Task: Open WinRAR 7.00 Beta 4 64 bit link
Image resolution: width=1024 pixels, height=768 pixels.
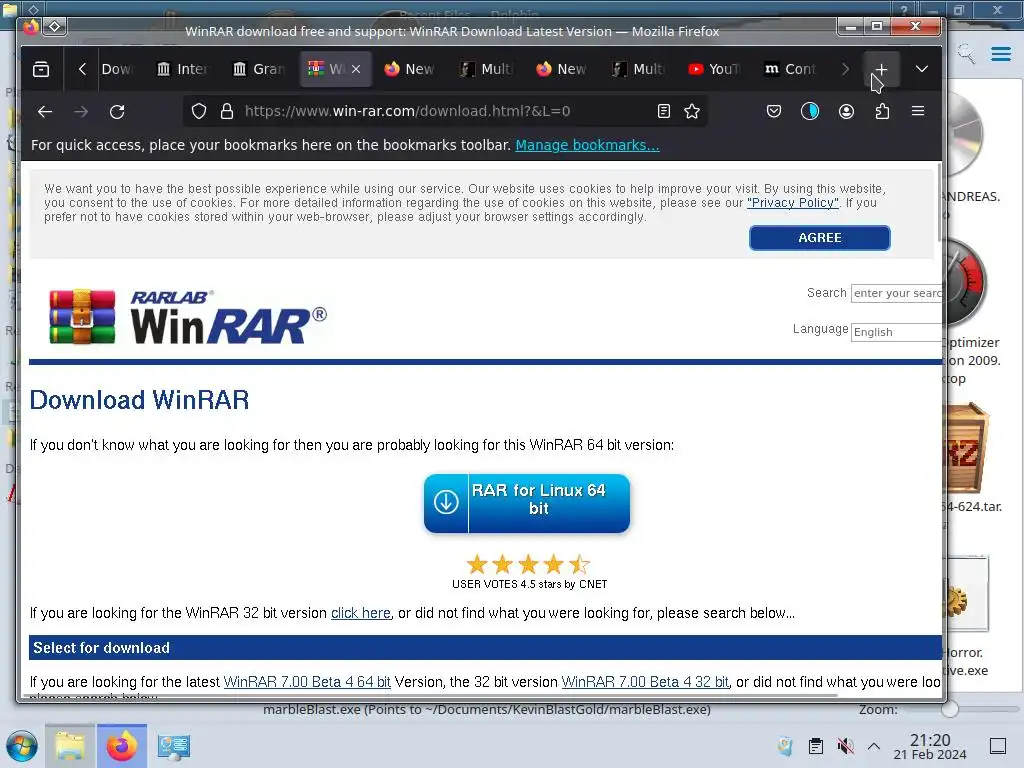Action: (x=307, y=682)
